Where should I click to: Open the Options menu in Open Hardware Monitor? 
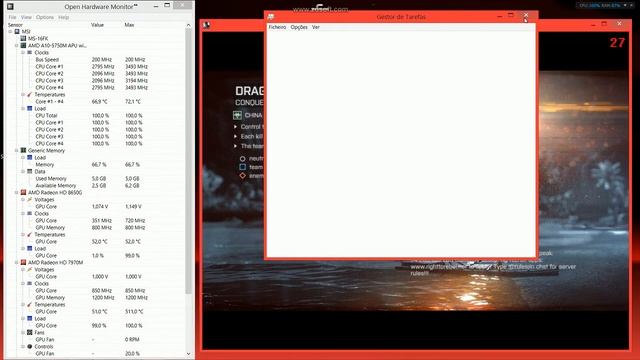point(44,17)
